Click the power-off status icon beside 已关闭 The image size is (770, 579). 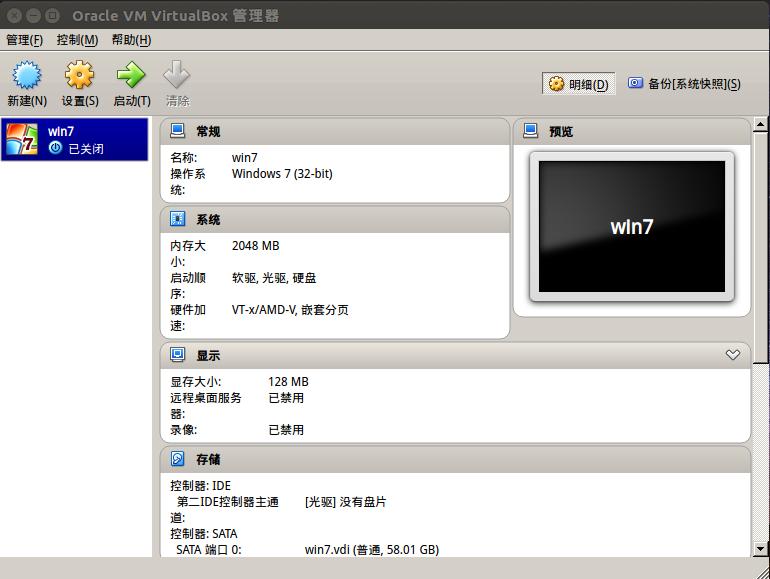(x=55, y=147)
